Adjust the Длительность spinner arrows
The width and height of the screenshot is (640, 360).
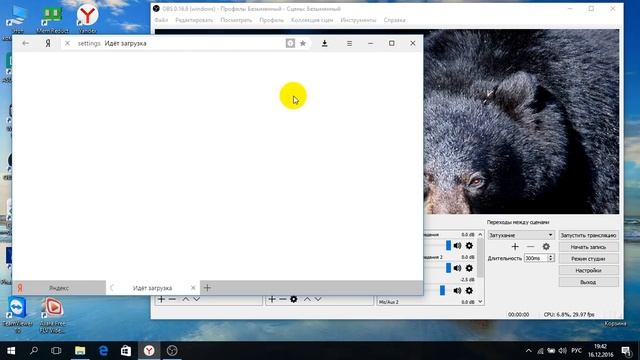(551, 258)
